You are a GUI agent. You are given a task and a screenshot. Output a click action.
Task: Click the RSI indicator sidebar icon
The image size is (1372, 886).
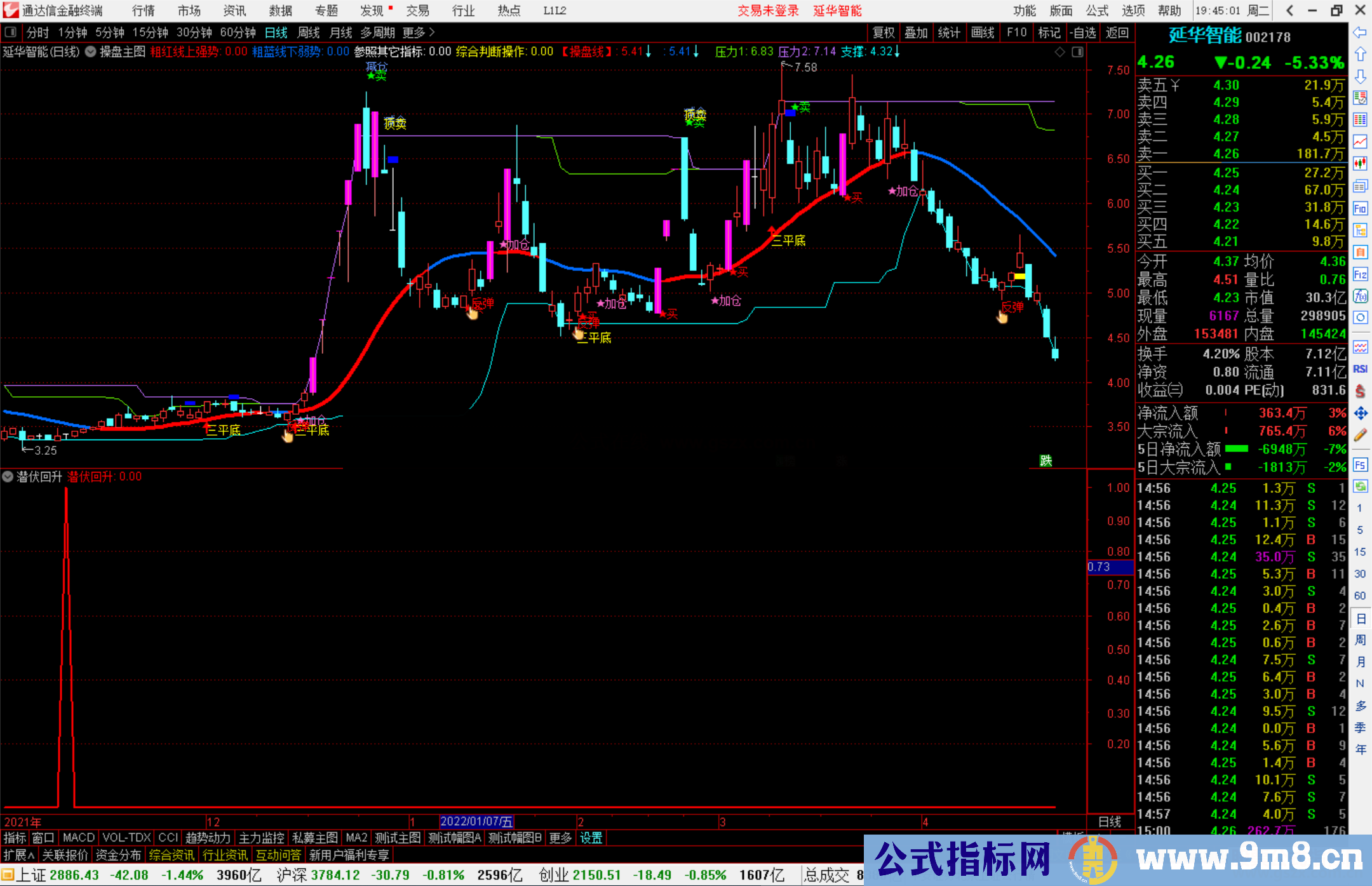coord(1360,369)
